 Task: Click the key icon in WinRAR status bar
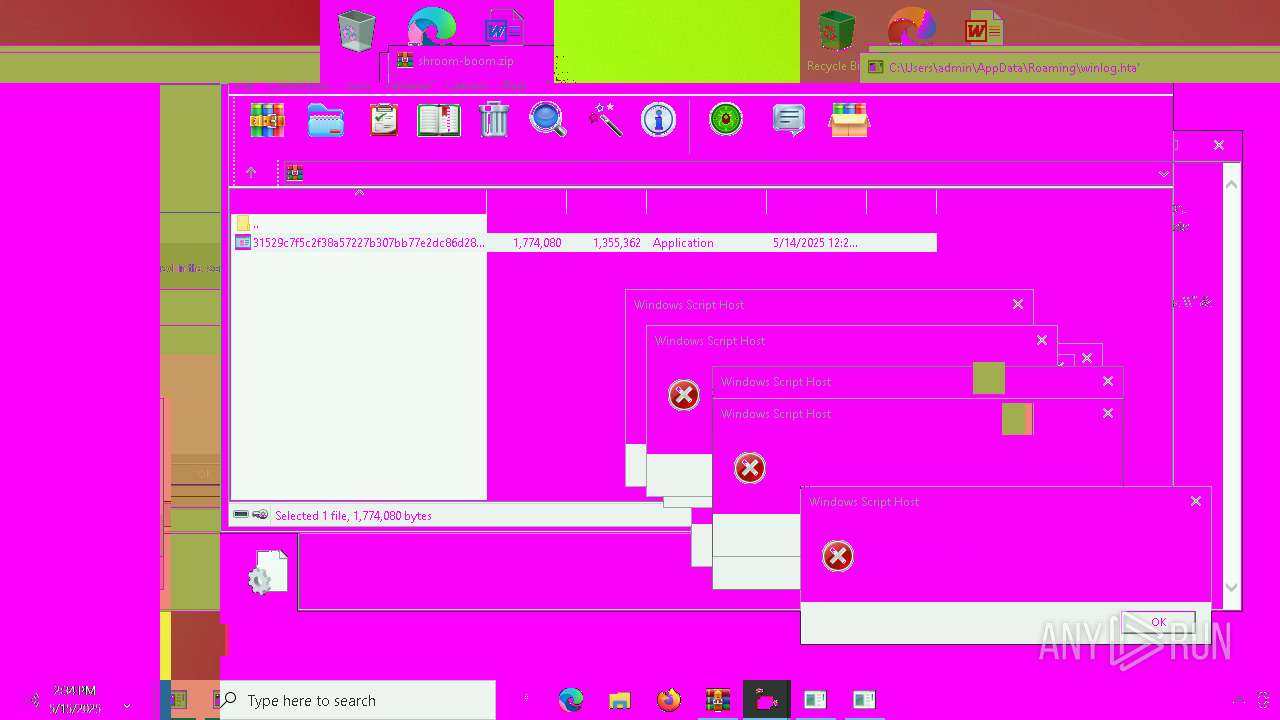point(260,515)
